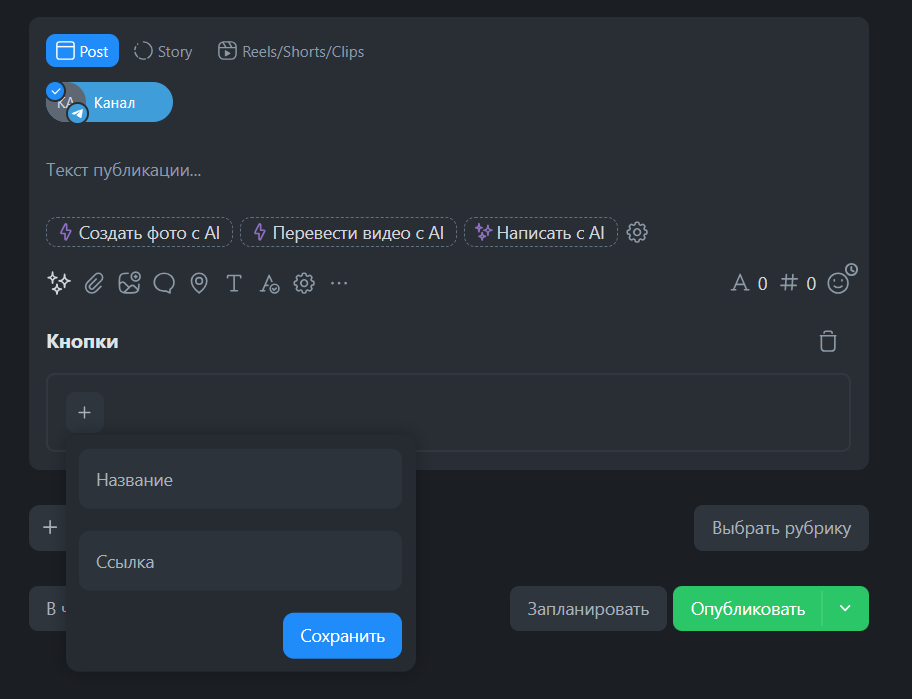
Task: Open the emoji picker smiley icon
Action: click(x=838, y=283)
